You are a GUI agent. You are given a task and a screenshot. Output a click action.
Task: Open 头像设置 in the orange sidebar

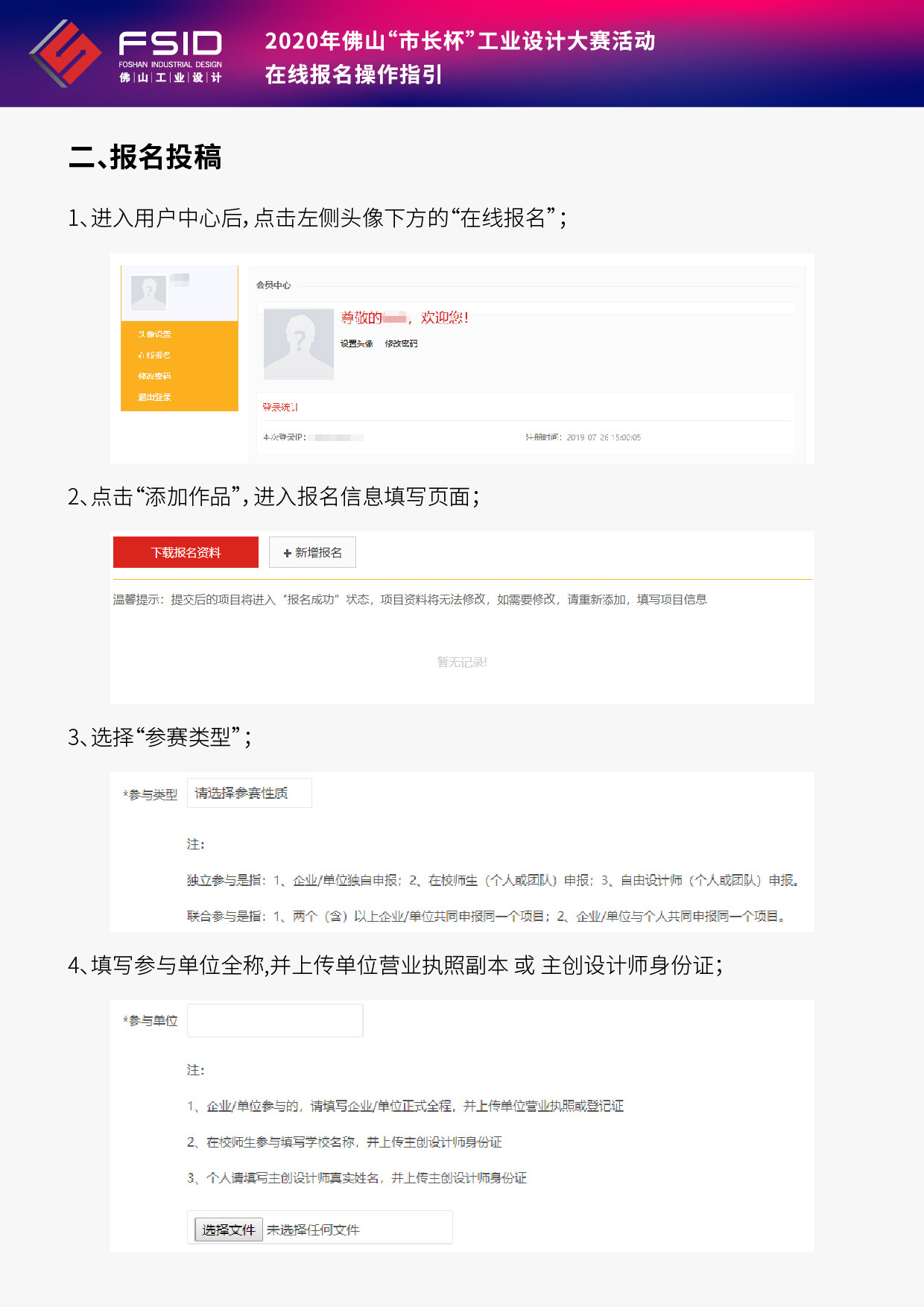click(154, 335)
